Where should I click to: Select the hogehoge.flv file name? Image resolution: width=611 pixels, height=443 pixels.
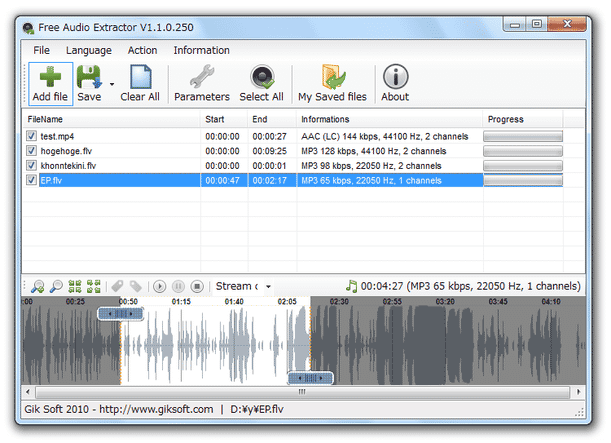66,151
